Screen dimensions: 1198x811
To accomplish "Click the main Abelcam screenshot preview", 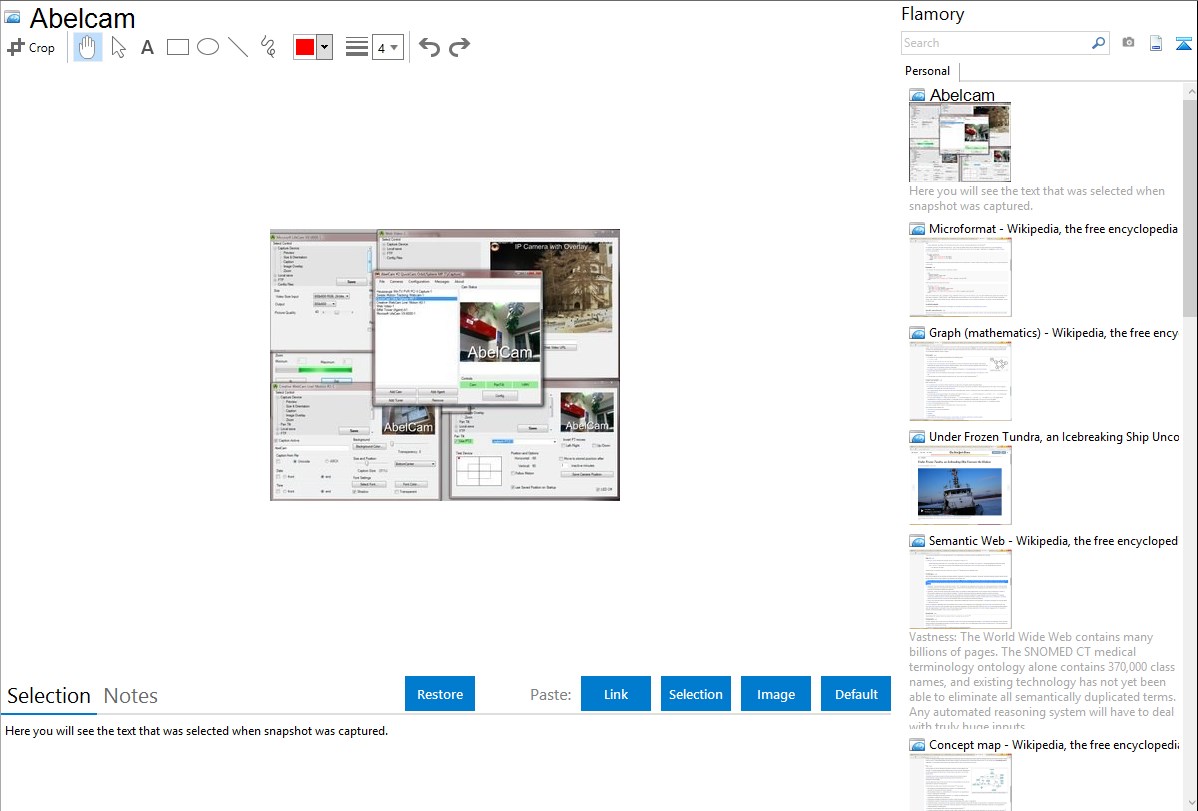I will point(445,365).
